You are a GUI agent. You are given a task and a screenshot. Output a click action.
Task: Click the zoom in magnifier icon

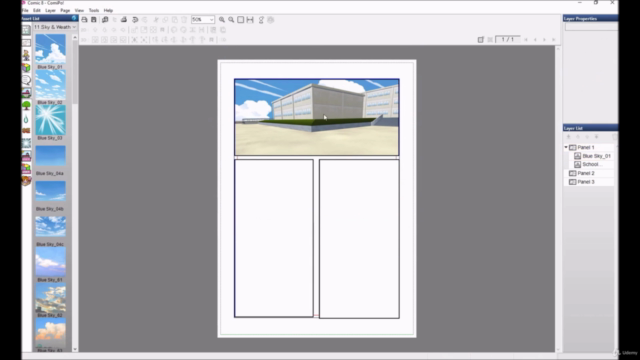click(x=222, y=20)
